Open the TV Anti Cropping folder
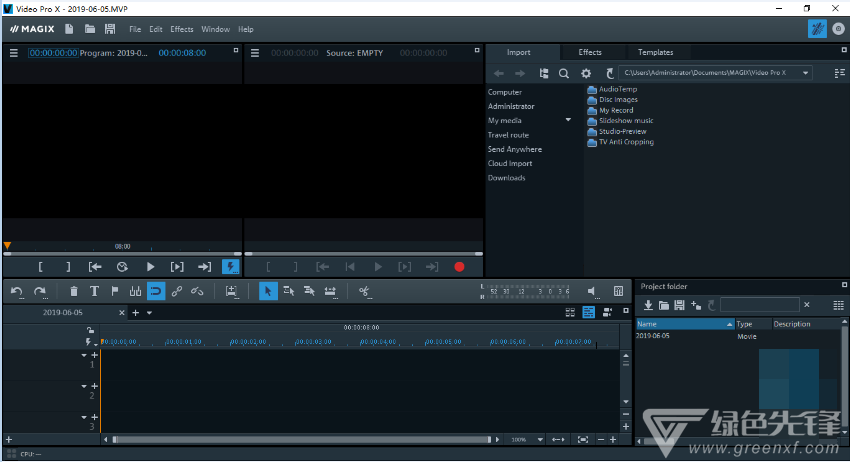The image size is (850, 462). pyautogui.click(x=621, y=142)
